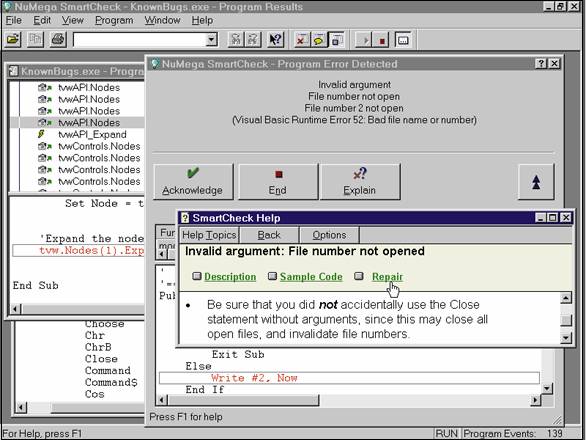Open the Help menu

(202, 20)
